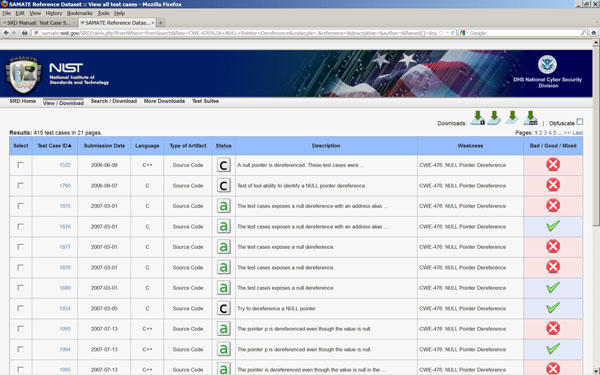Switch to the SRD Manual browser tab

(x=38, y=23)
